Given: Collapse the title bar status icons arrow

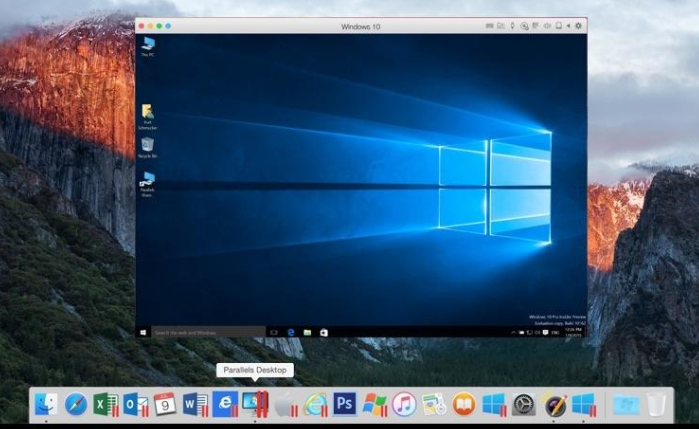Looking at the screenshot, I should click(x=568, y=26).
